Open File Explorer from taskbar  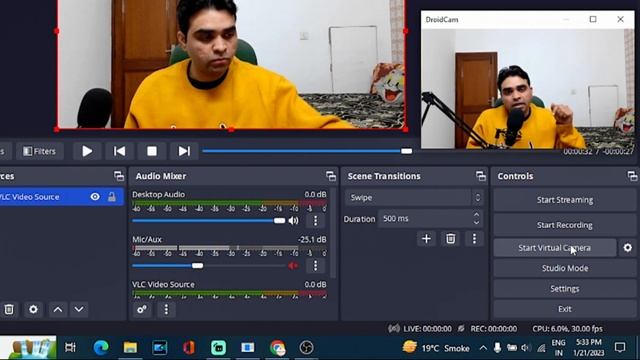pos(130,347)
